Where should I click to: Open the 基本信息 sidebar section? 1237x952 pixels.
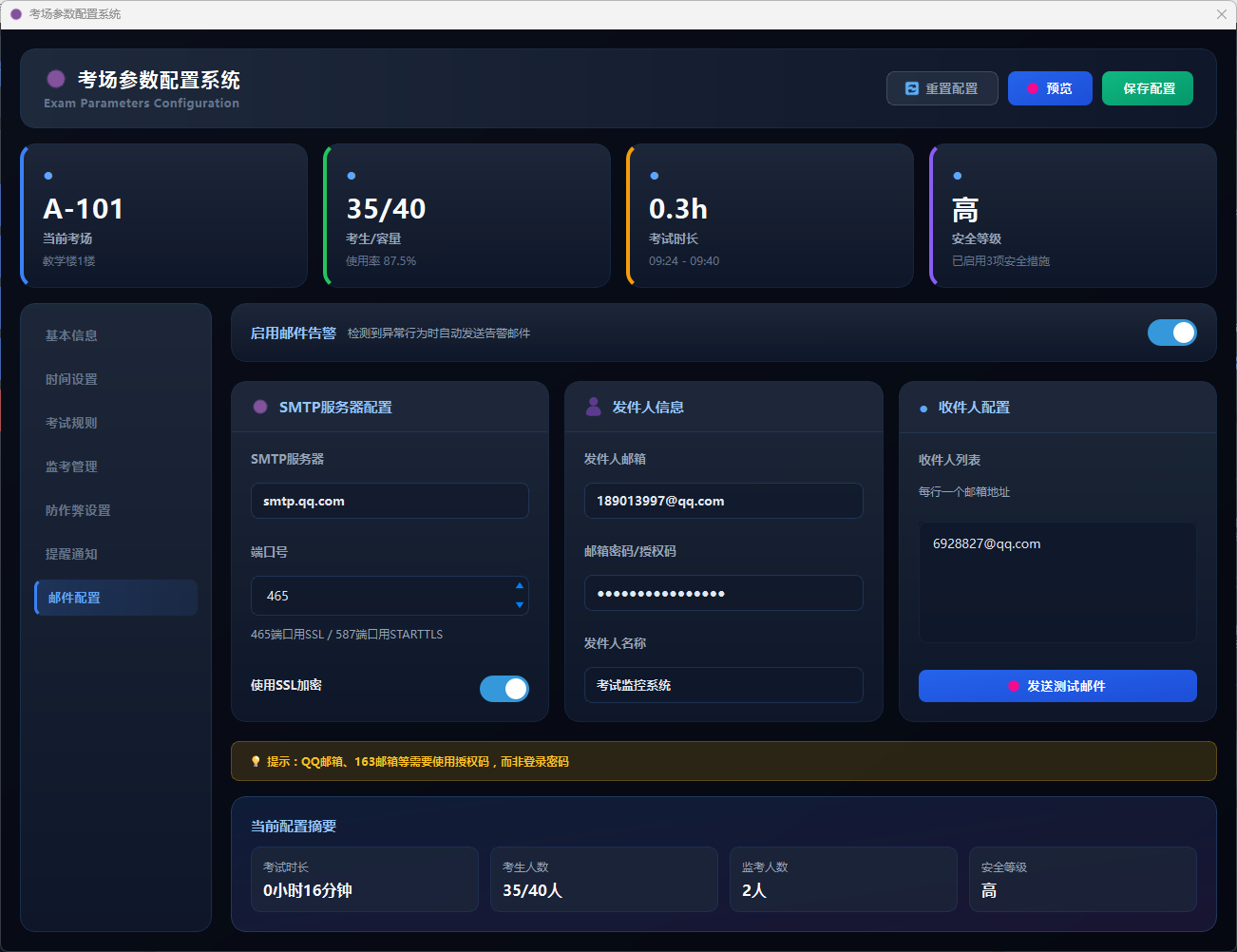point(71,335)
